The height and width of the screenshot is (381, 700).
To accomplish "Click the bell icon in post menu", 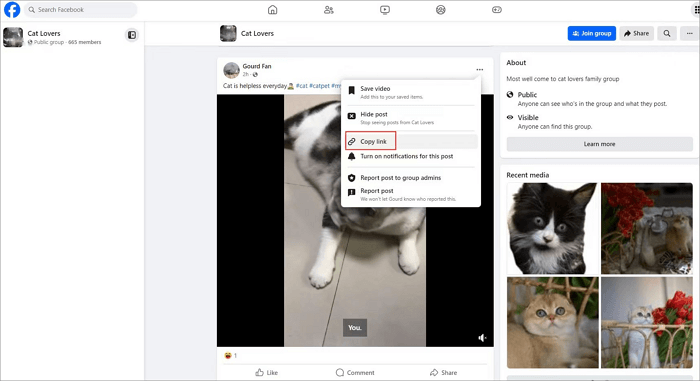I will coord(352,156).
